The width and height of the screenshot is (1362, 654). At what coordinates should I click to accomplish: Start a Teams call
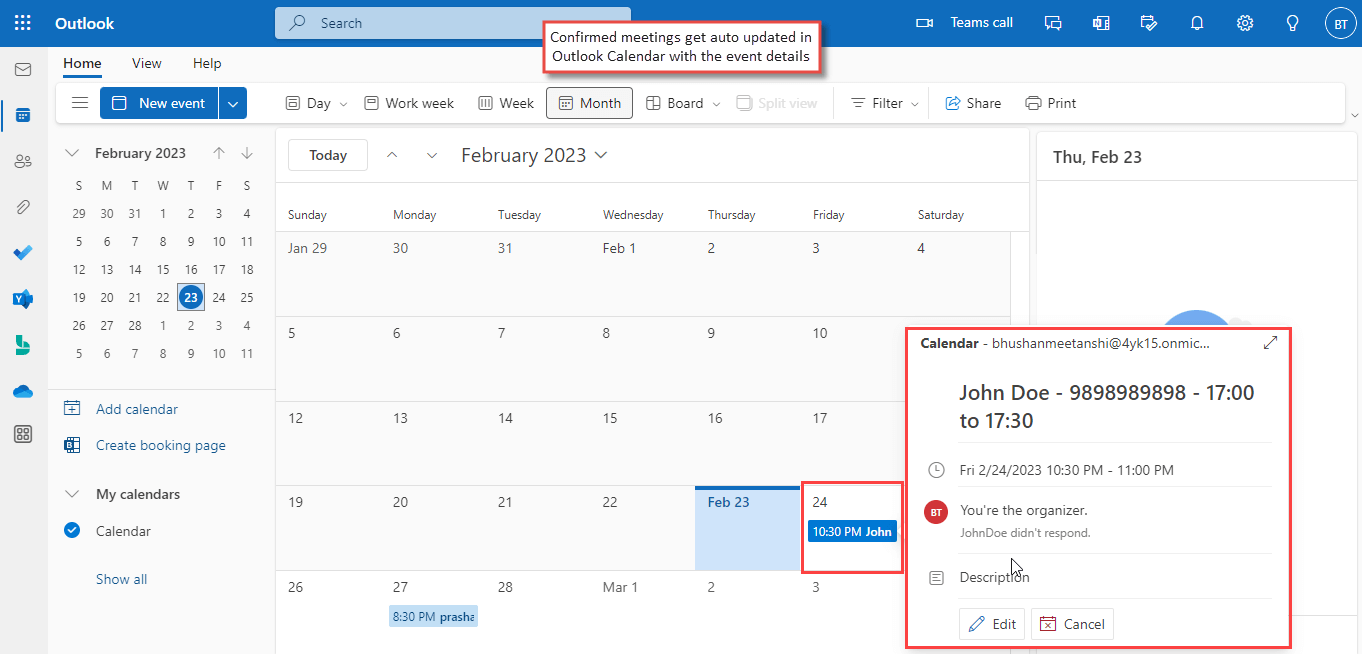click(x=965, y=23)
